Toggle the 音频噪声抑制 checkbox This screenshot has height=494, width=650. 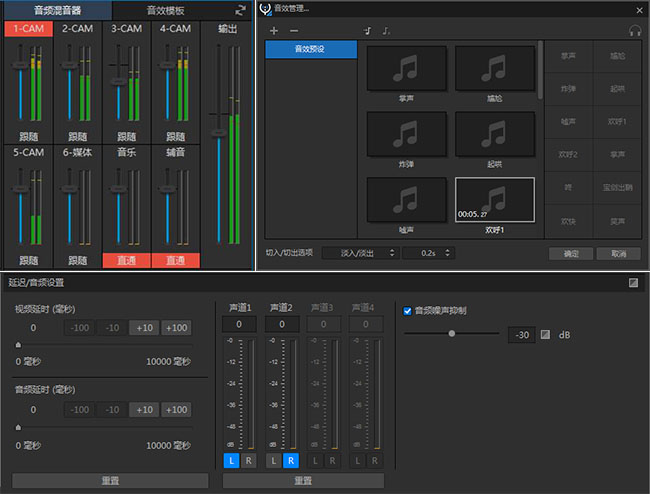407,311
